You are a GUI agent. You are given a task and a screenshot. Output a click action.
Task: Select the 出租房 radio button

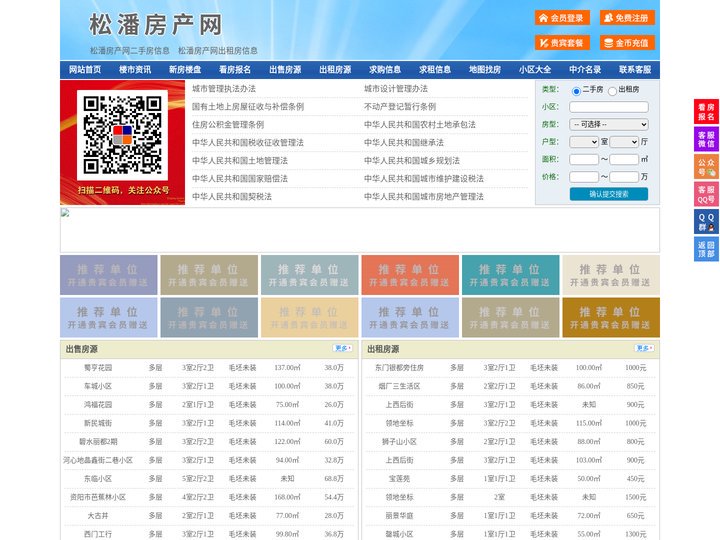(x=612, y=91)
